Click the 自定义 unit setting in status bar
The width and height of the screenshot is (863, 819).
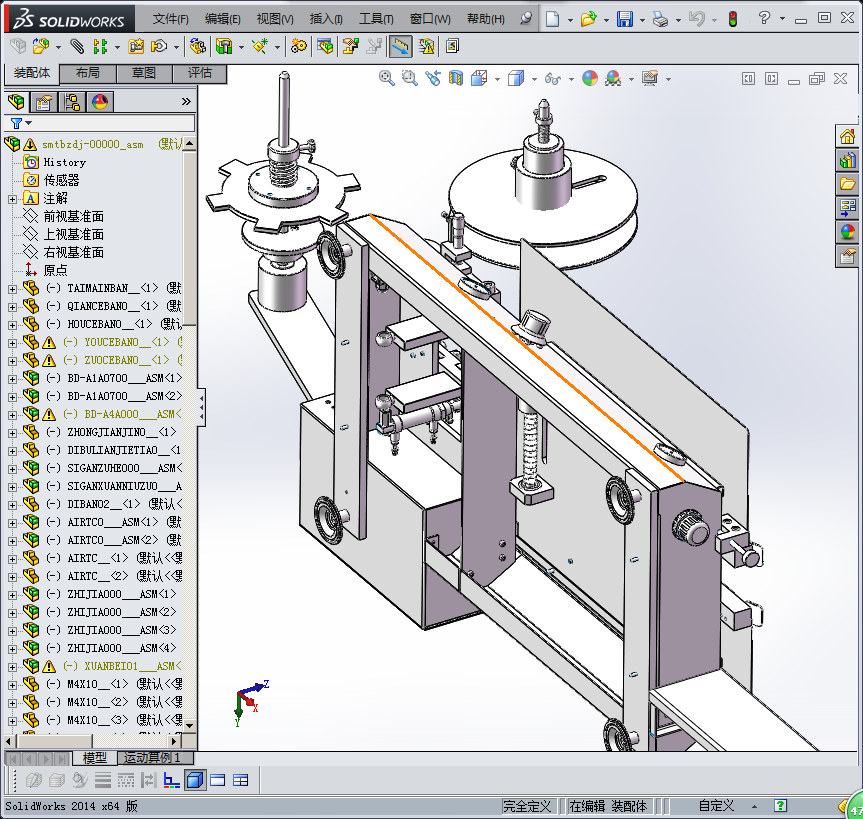(716, 806)
